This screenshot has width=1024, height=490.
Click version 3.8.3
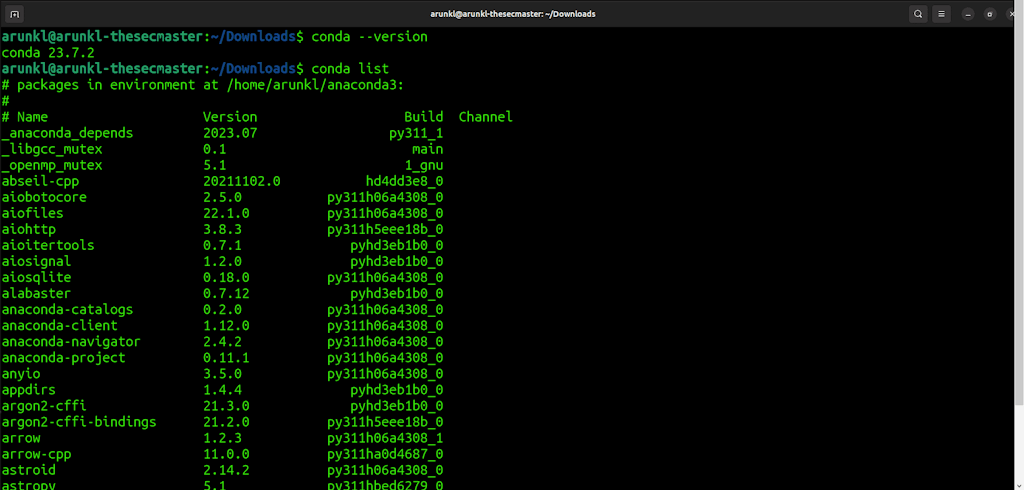point(222,229)
